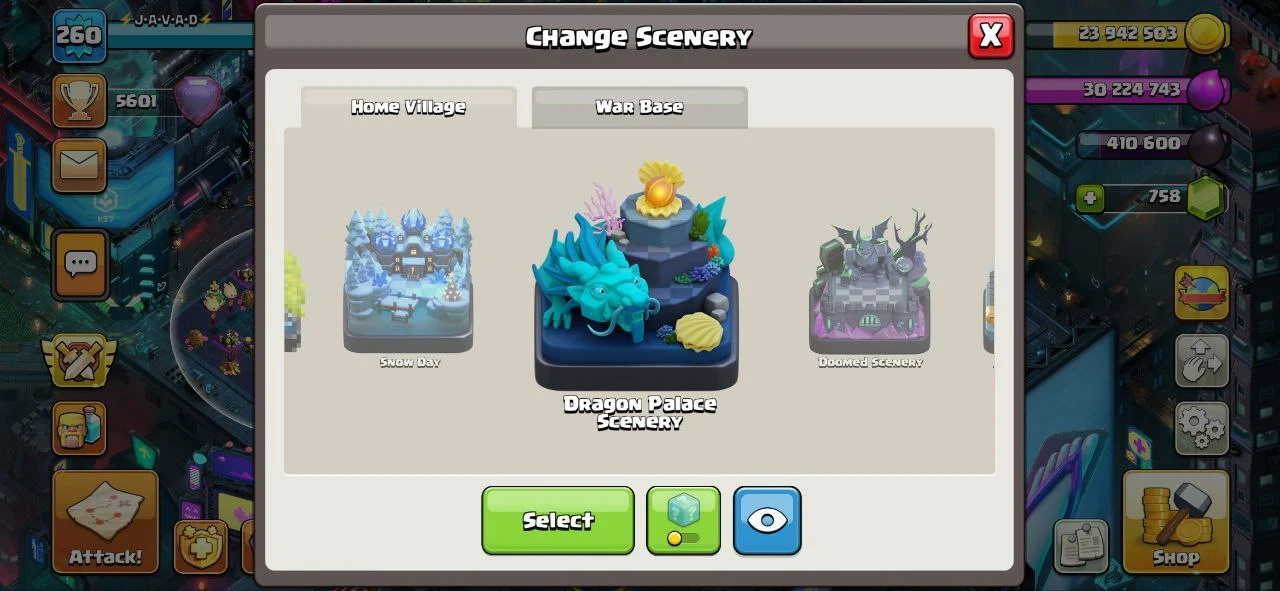Open the clan war crossed swords icon

pos(79,359)
